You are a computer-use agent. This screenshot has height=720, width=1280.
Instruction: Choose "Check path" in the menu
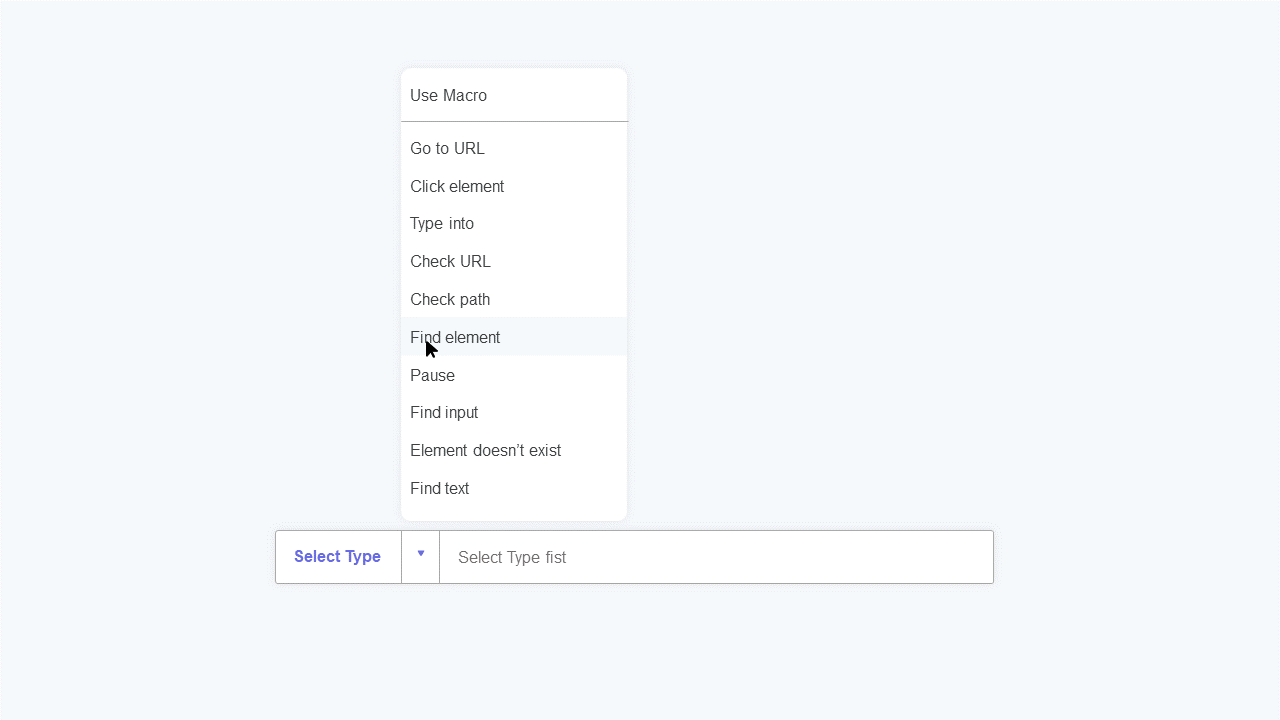(x=450, y=299)
